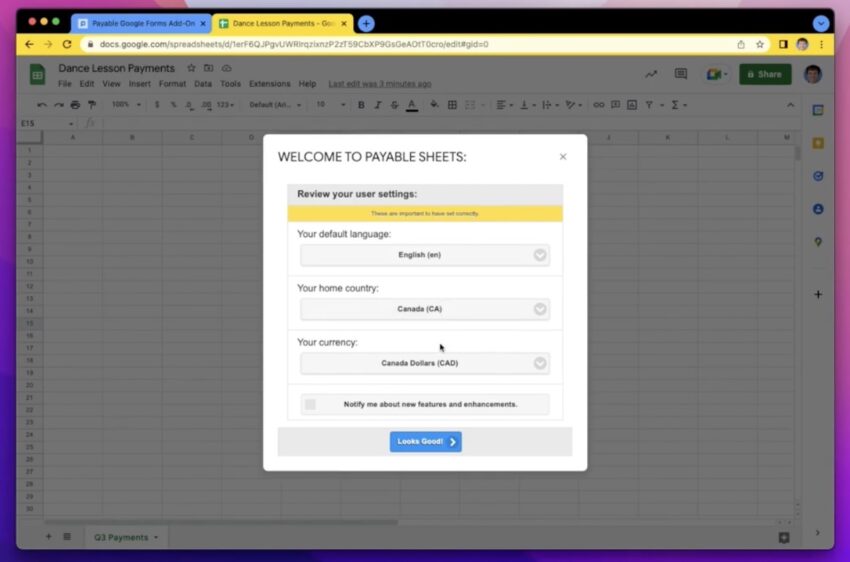Image resolution: width=850 pixels, height=562 pixels.
Task: Click the insert chart icon
Action: [x=632, y=105]
